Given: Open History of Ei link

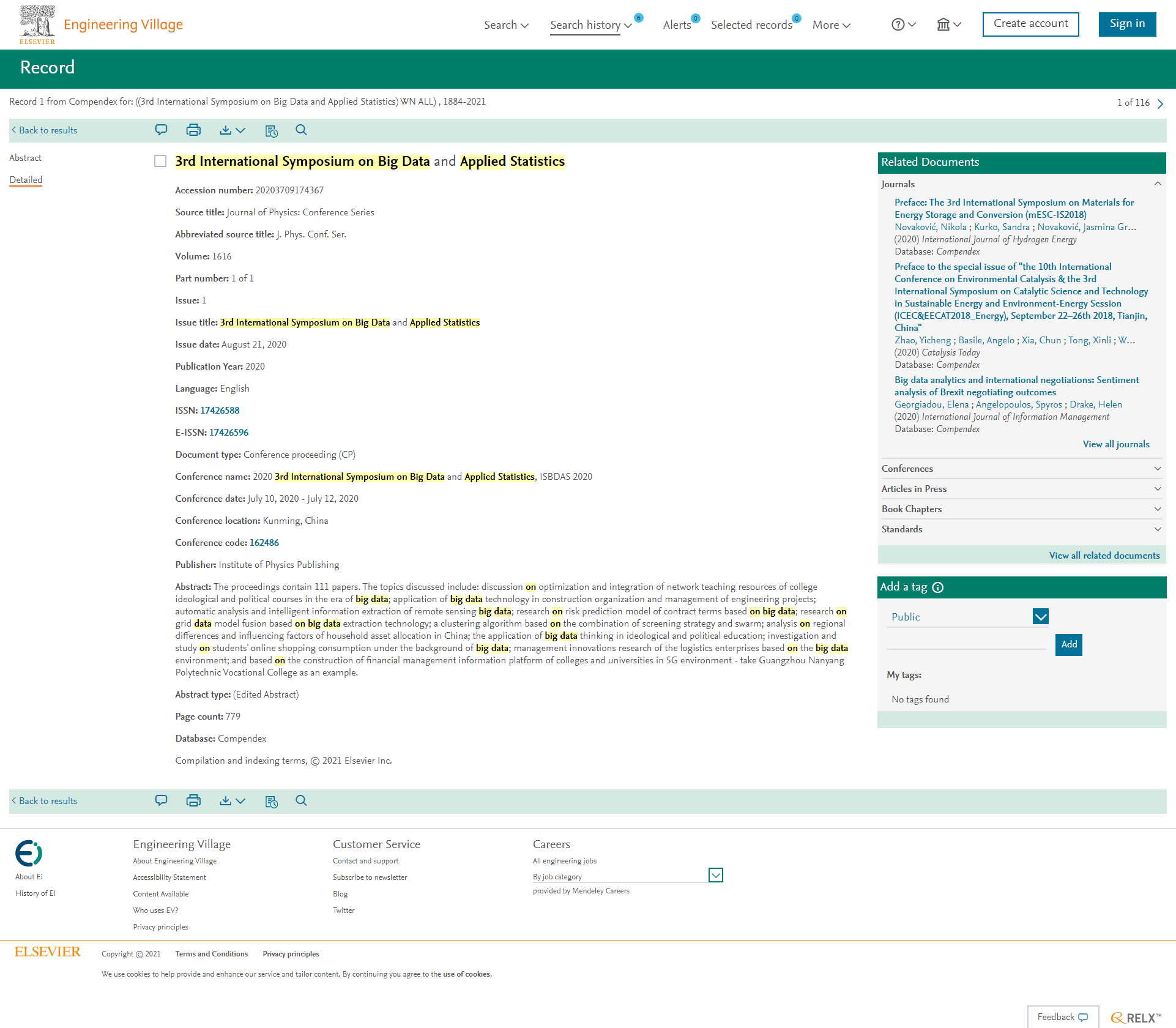Looking at the screenshot, I should coord(35,893).
